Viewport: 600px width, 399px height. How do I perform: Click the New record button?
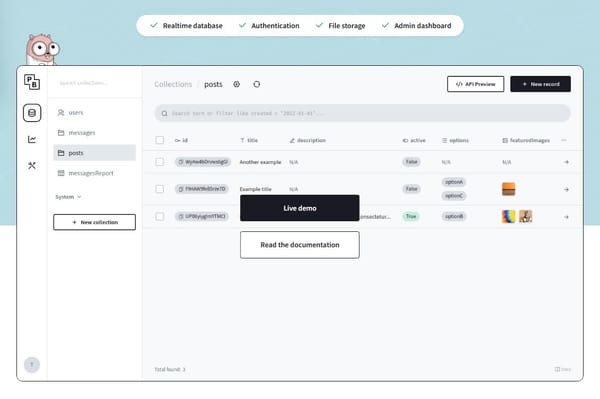point(540,84)
